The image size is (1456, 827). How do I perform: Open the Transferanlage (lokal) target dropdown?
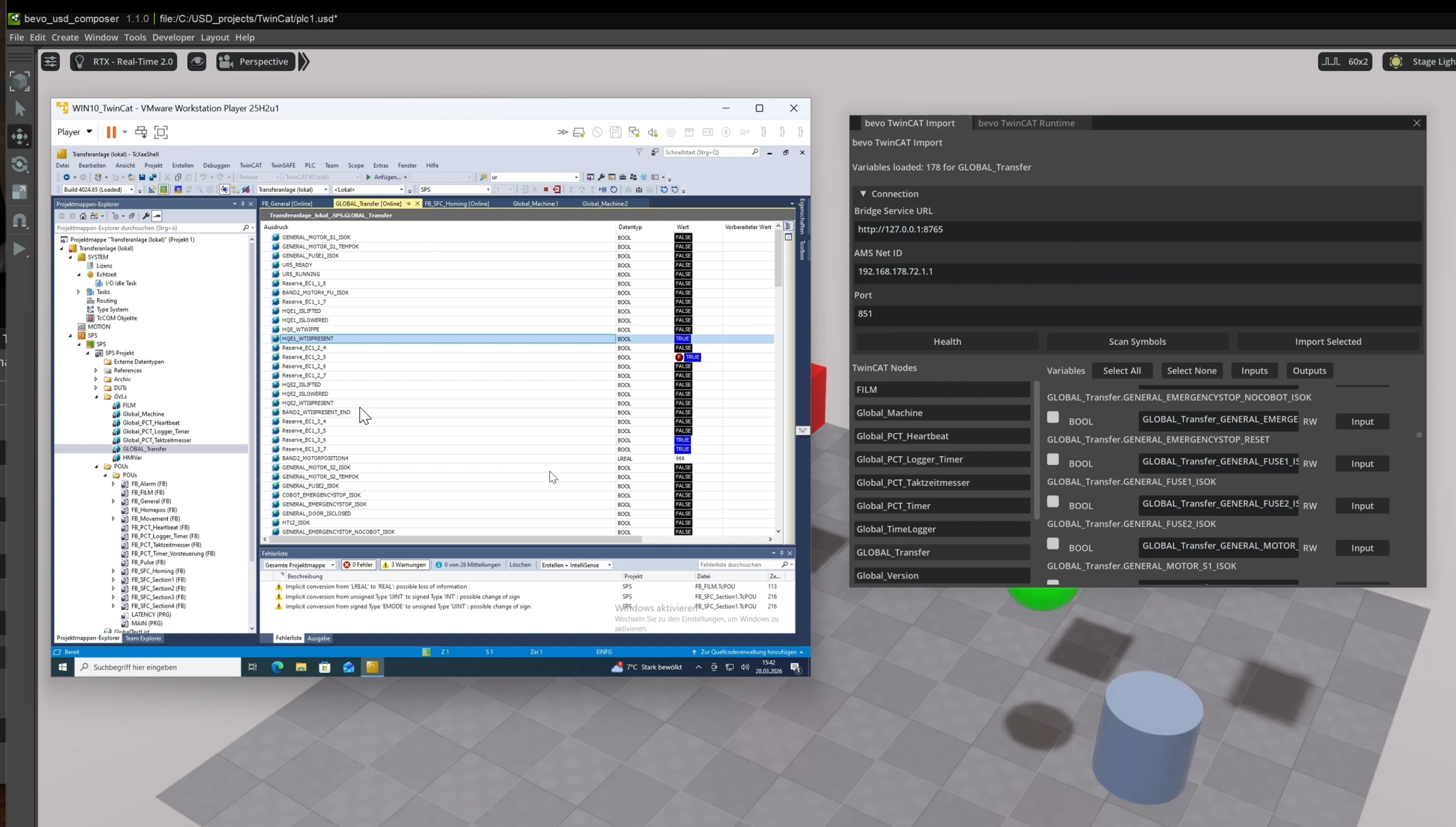click(293, 190)
